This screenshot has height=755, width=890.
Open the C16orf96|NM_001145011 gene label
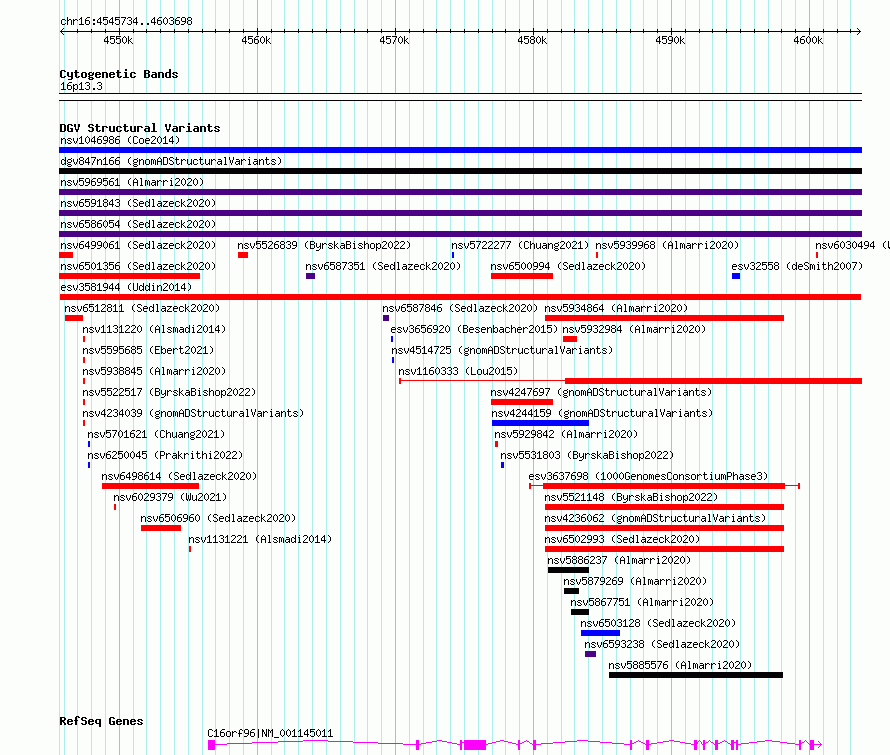[270, 733]
